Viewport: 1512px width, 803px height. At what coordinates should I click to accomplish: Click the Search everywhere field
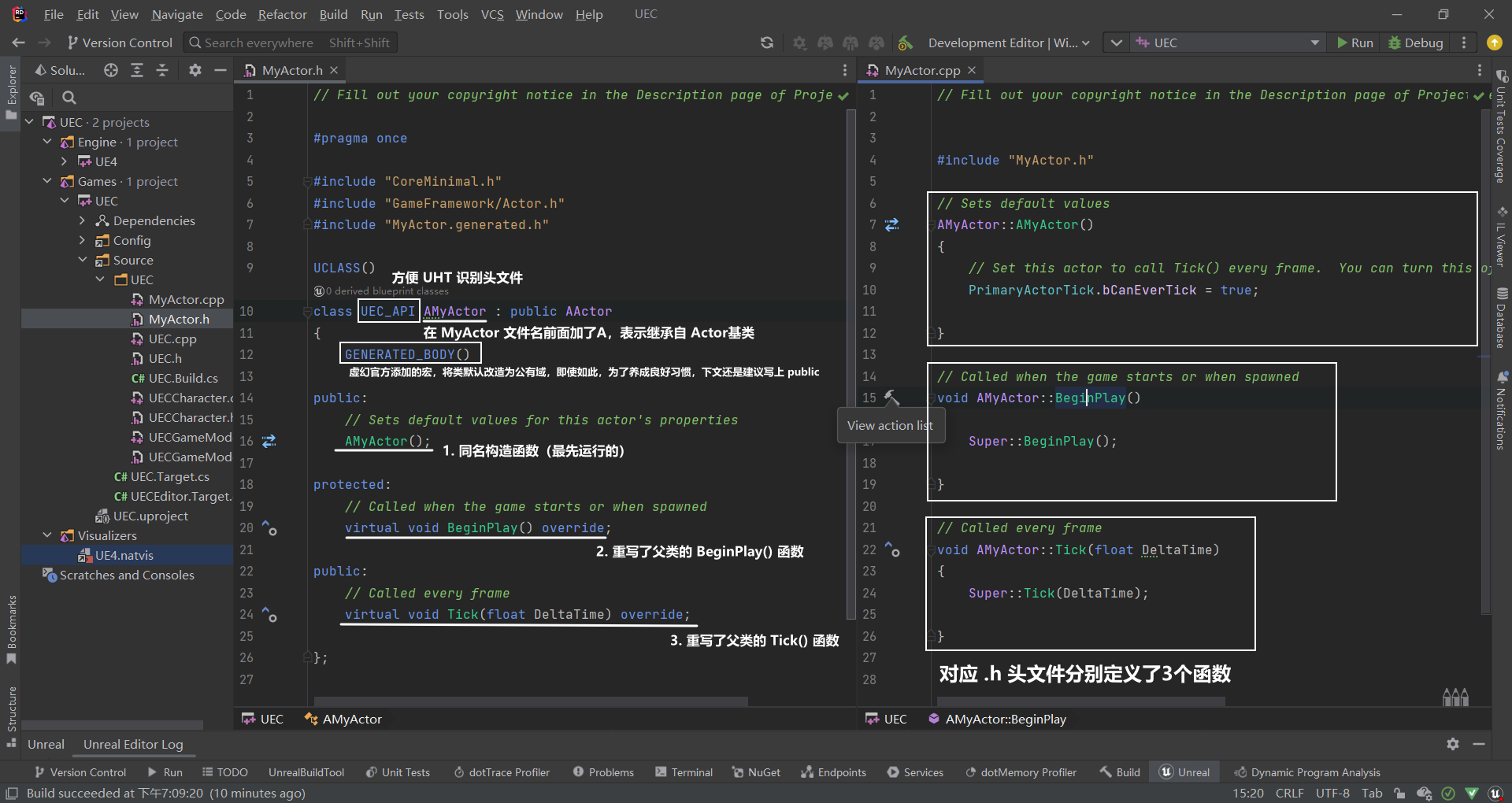290,43
